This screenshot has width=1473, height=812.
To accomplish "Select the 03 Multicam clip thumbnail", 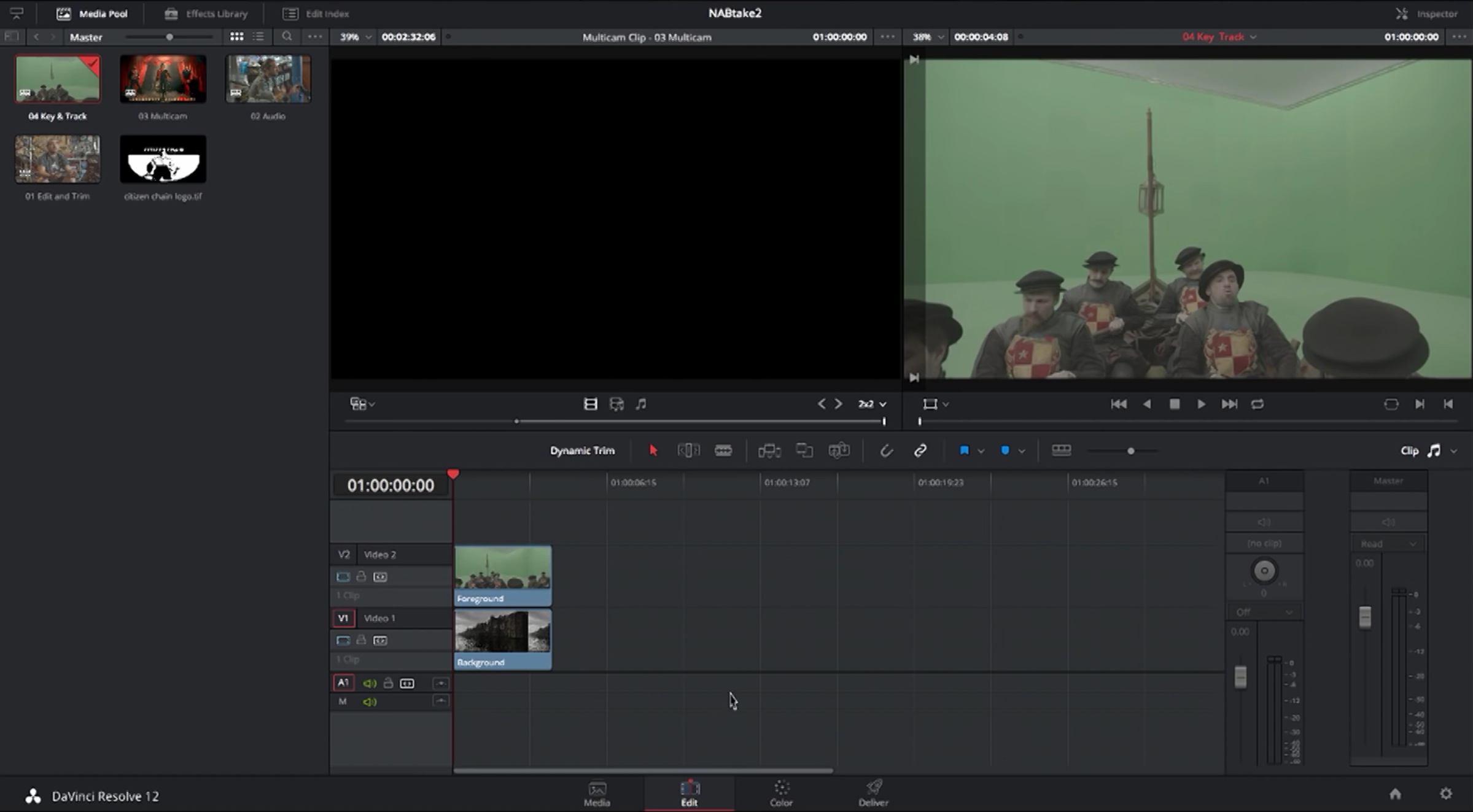I will [162, 79].
